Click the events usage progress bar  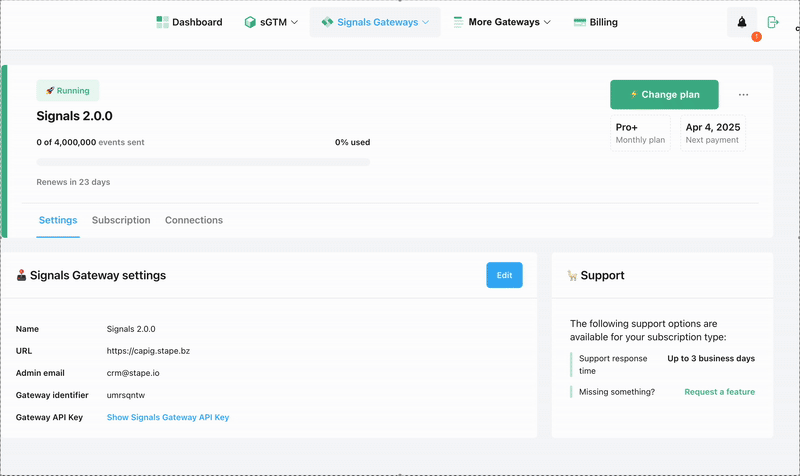[203, 162]
